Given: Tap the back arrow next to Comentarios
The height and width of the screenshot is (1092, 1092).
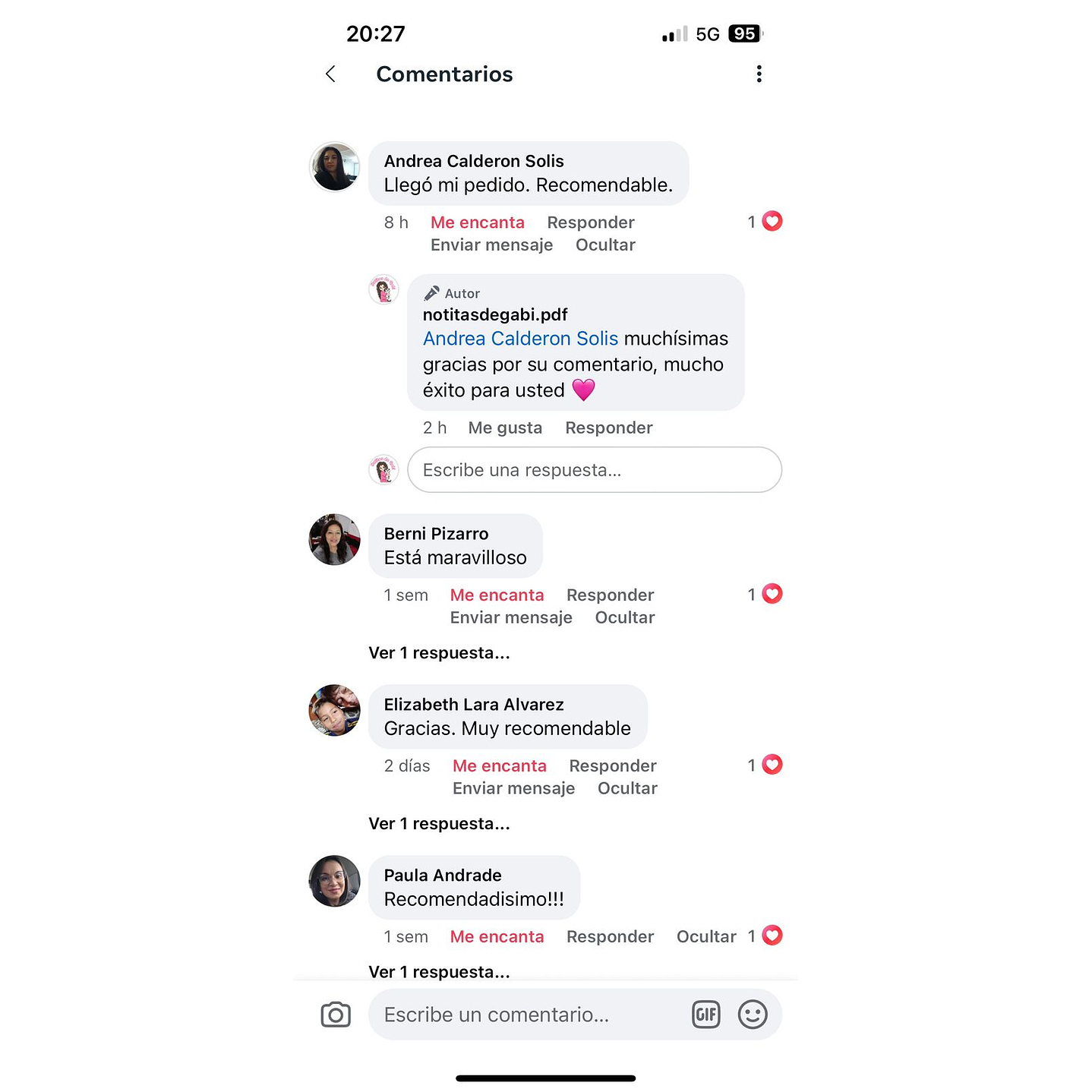Looking at the screenshot, I should pyautogui.click(x=330, y=74).
